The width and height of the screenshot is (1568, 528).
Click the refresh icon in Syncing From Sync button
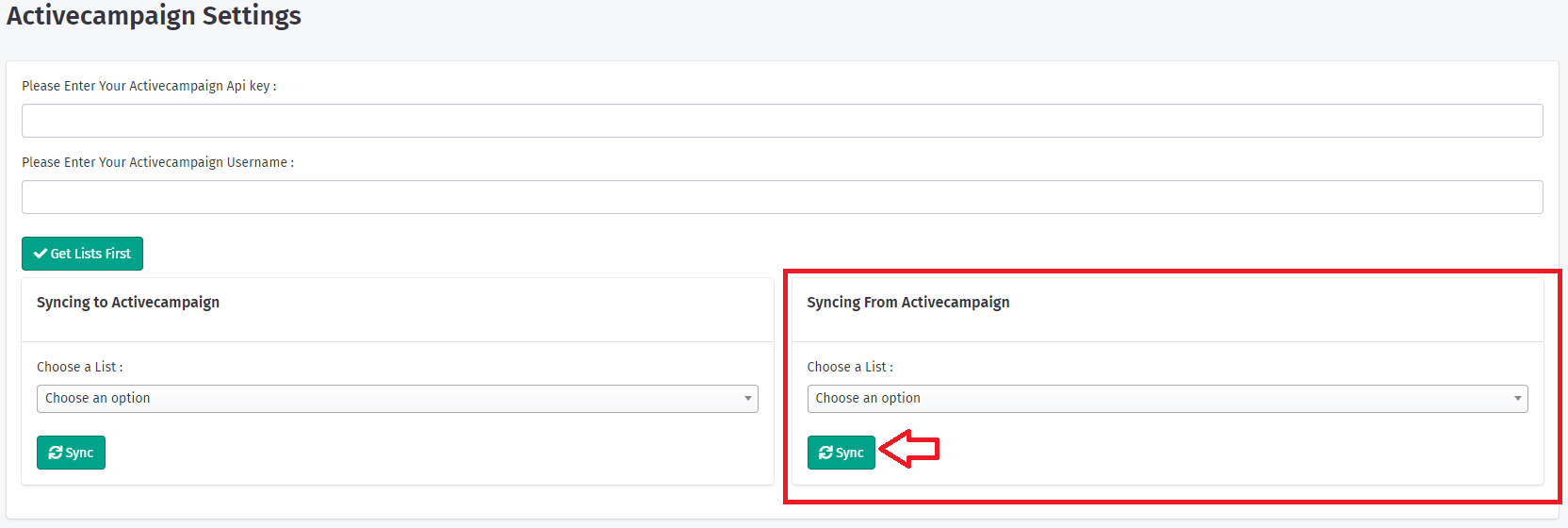click(x=825, y=453)
